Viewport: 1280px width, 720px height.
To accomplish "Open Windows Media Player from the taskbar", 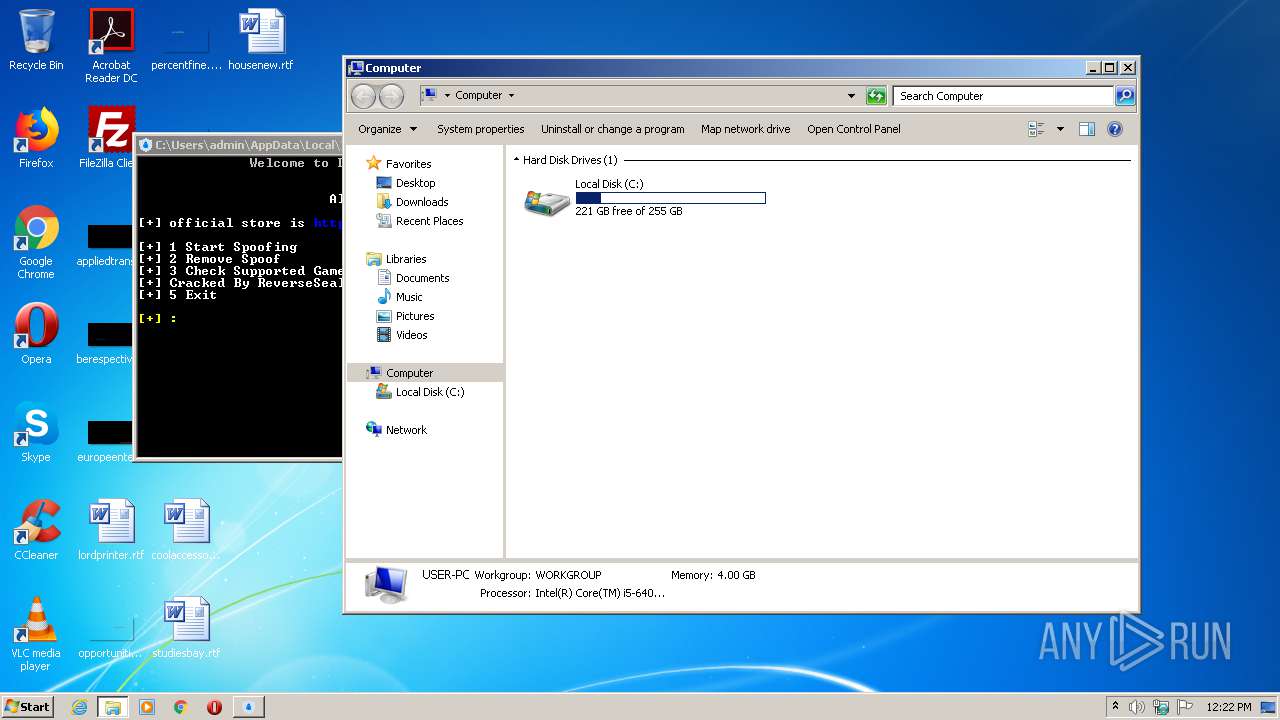I will [147, 707].
